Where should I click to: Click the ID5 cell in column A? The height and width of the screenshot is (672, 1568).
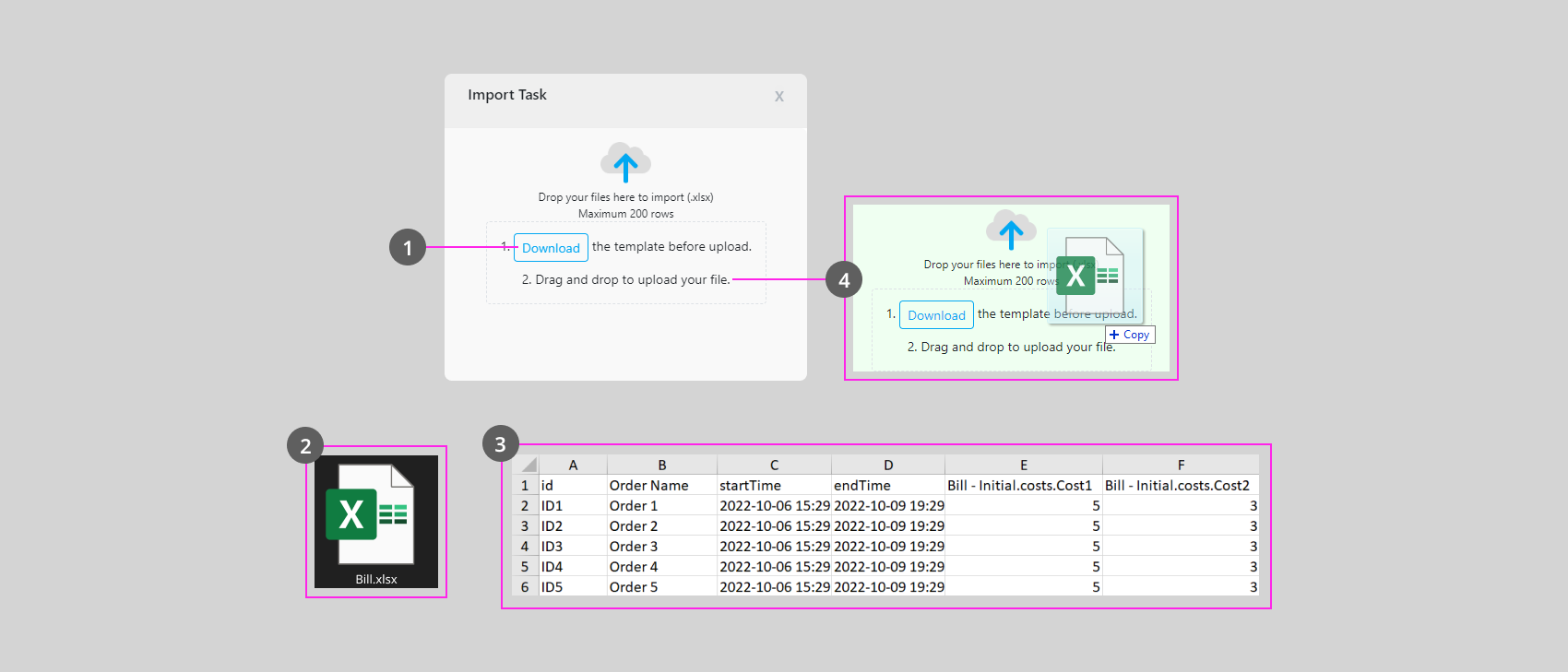pyautogui.click(x=572, y=587)
